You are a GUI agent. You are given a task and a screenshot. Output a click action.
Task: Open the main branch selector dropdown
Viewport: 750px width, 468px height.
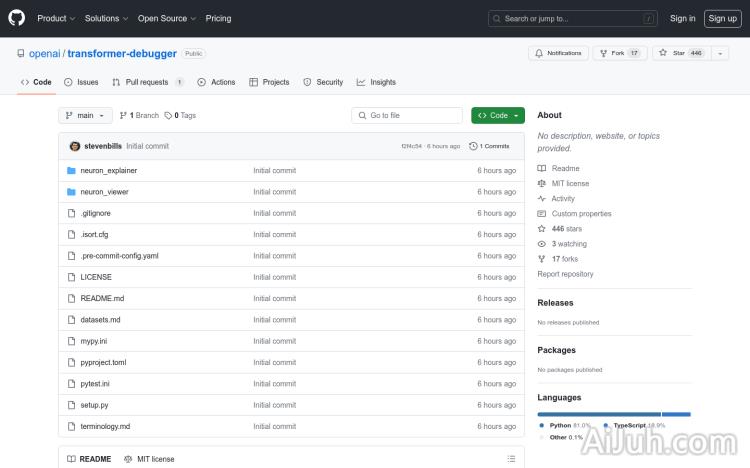[x=85, y=115]
